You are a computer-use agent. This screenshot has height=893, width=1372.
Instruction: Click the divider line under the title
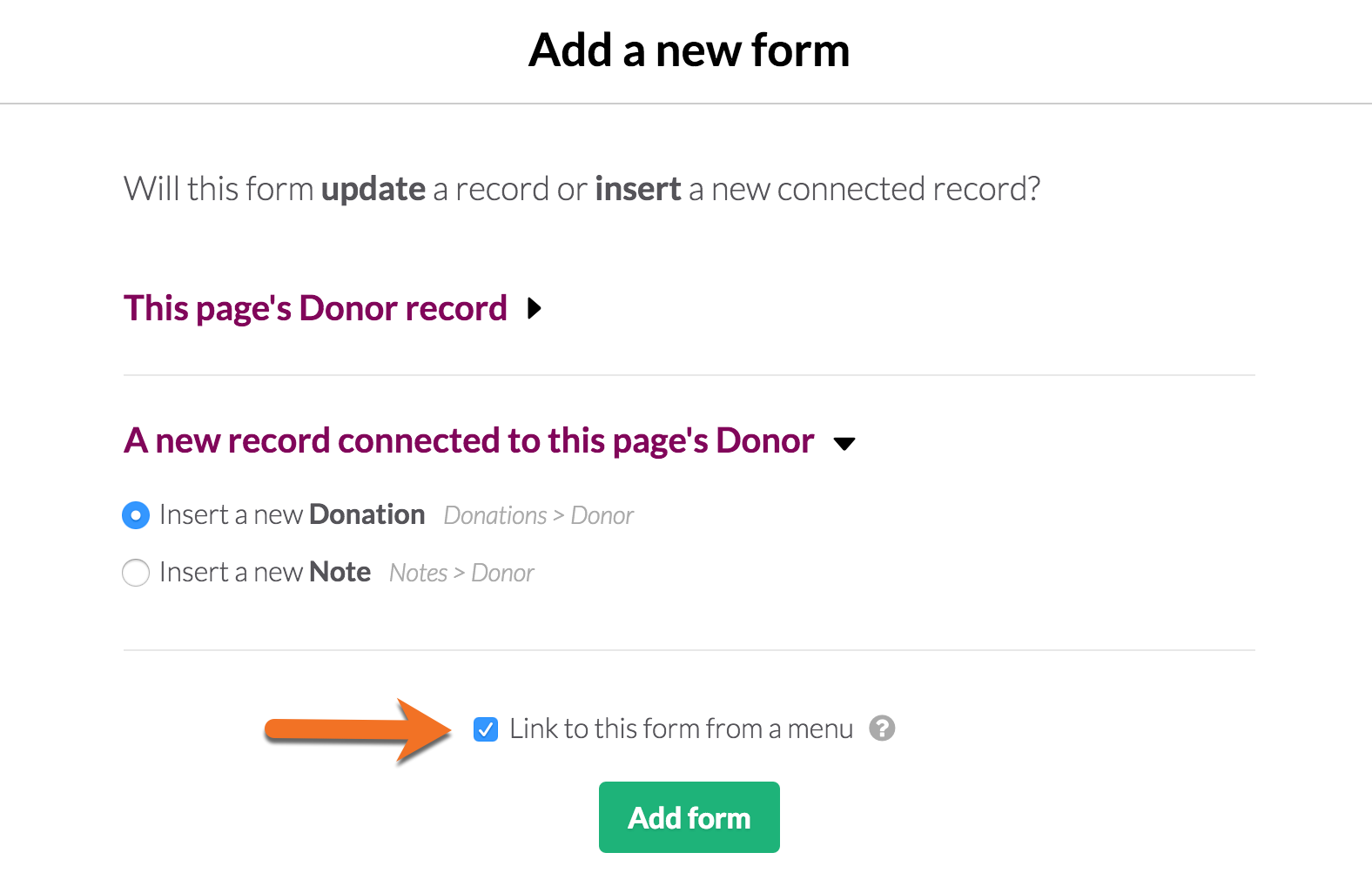pos(686,104)
